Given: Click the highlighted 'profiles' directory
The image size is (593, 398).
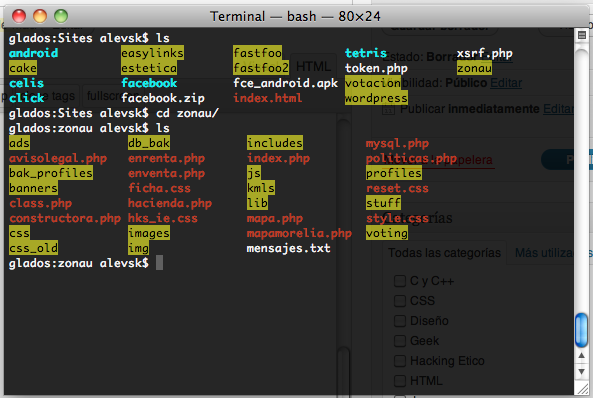Looking at the screenshot, I should [394, 173].
